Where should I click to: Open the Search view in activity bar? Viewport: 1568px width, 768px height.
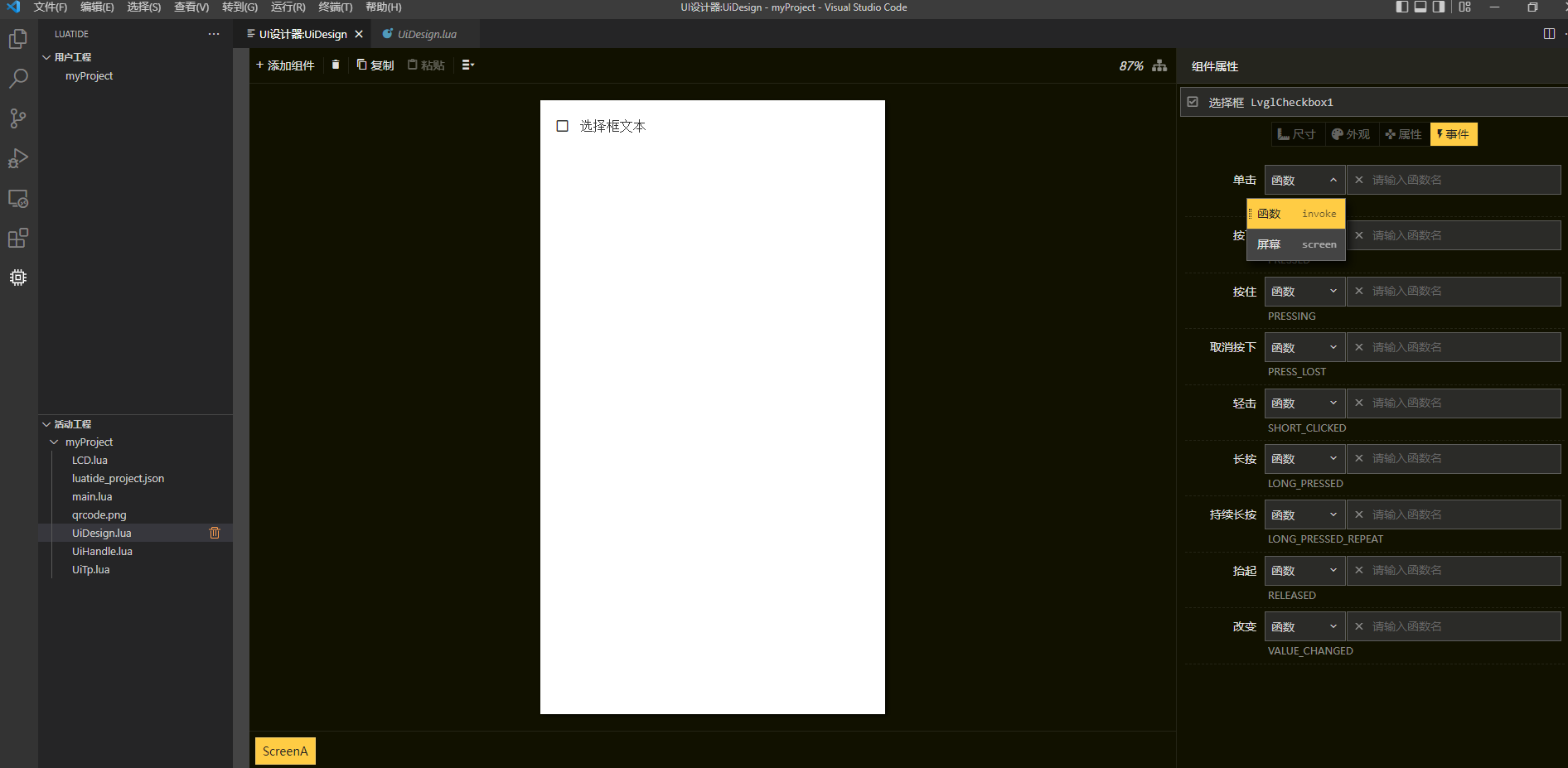tap(18, 79)
